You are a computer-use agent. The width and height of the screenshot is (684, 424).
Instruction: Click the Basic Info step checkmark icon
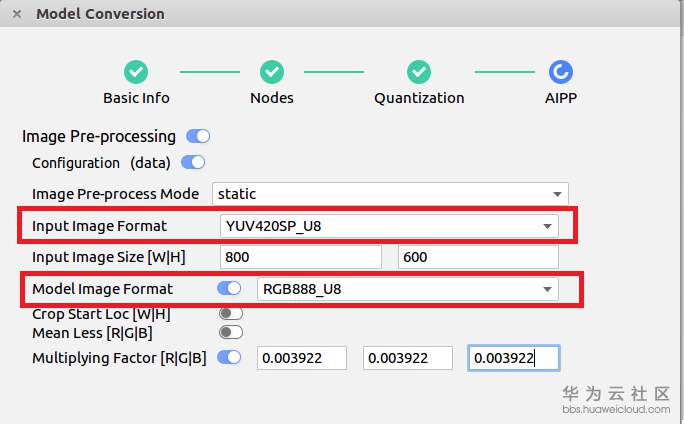pyautogui.click(x=136, y=72)
